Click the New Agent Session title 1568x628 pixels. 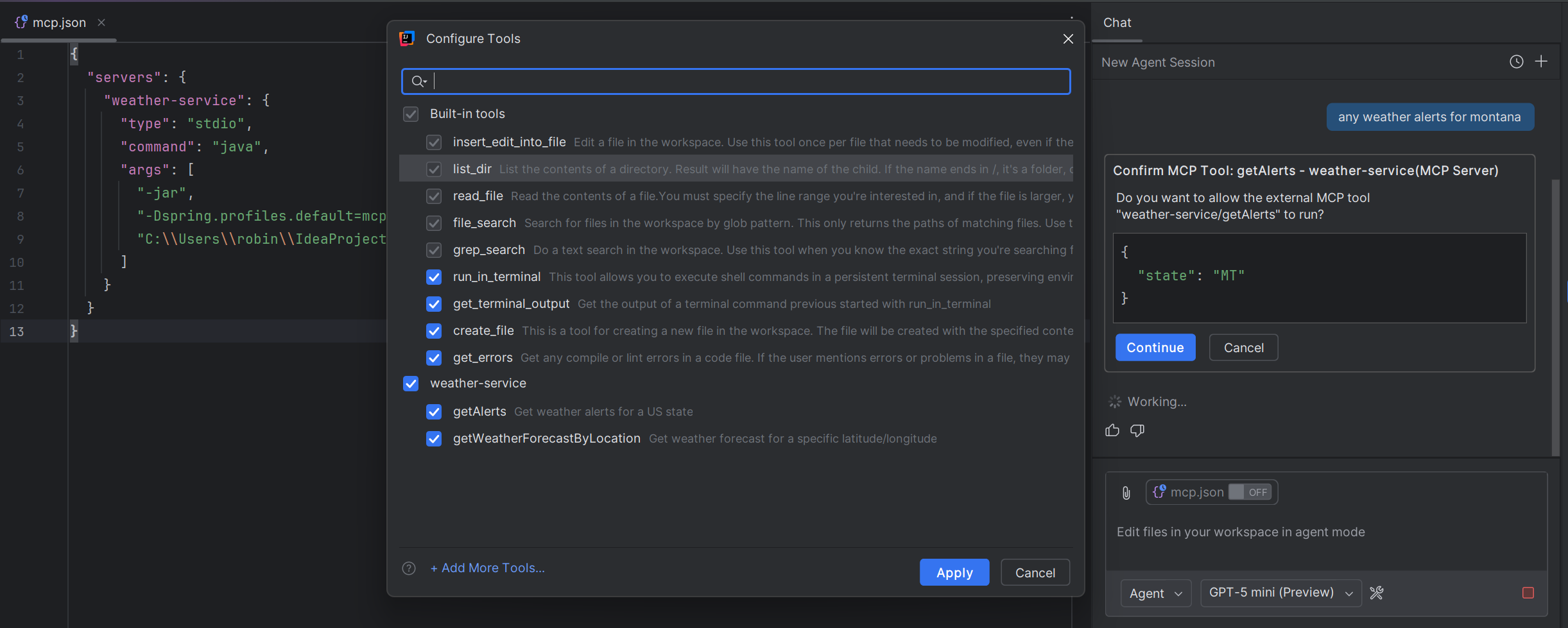click(x=1158, y=62)
